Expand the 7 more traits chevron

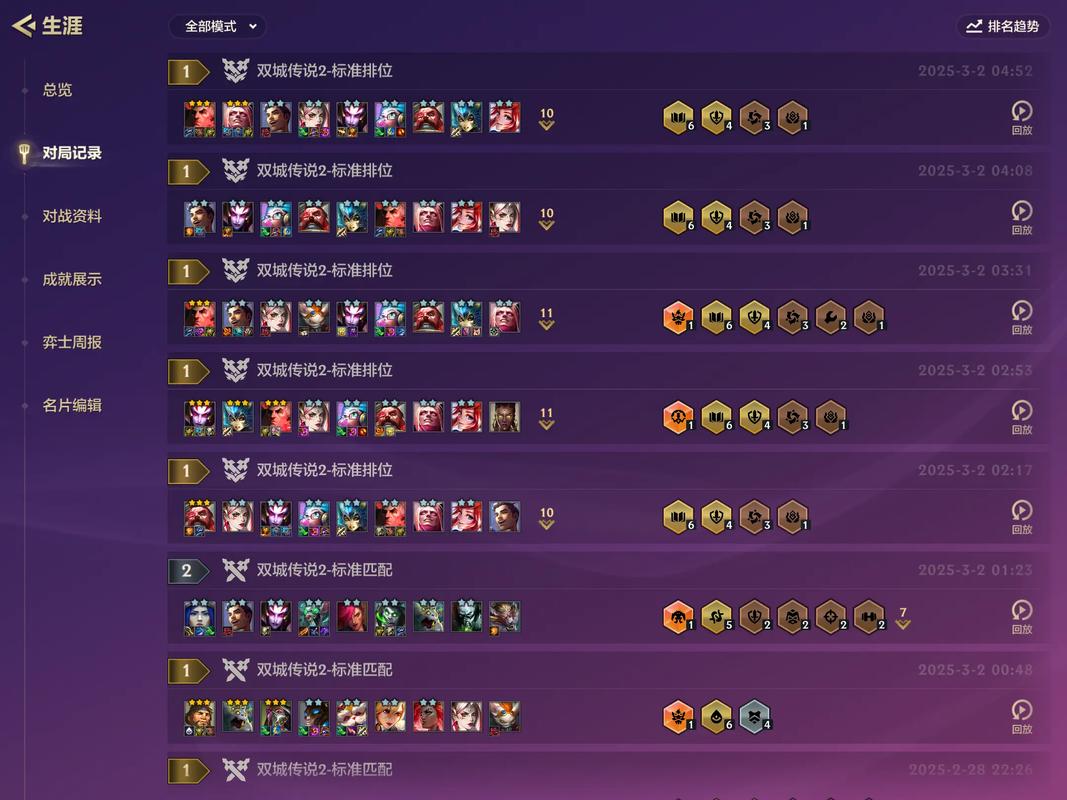(903, 618)
